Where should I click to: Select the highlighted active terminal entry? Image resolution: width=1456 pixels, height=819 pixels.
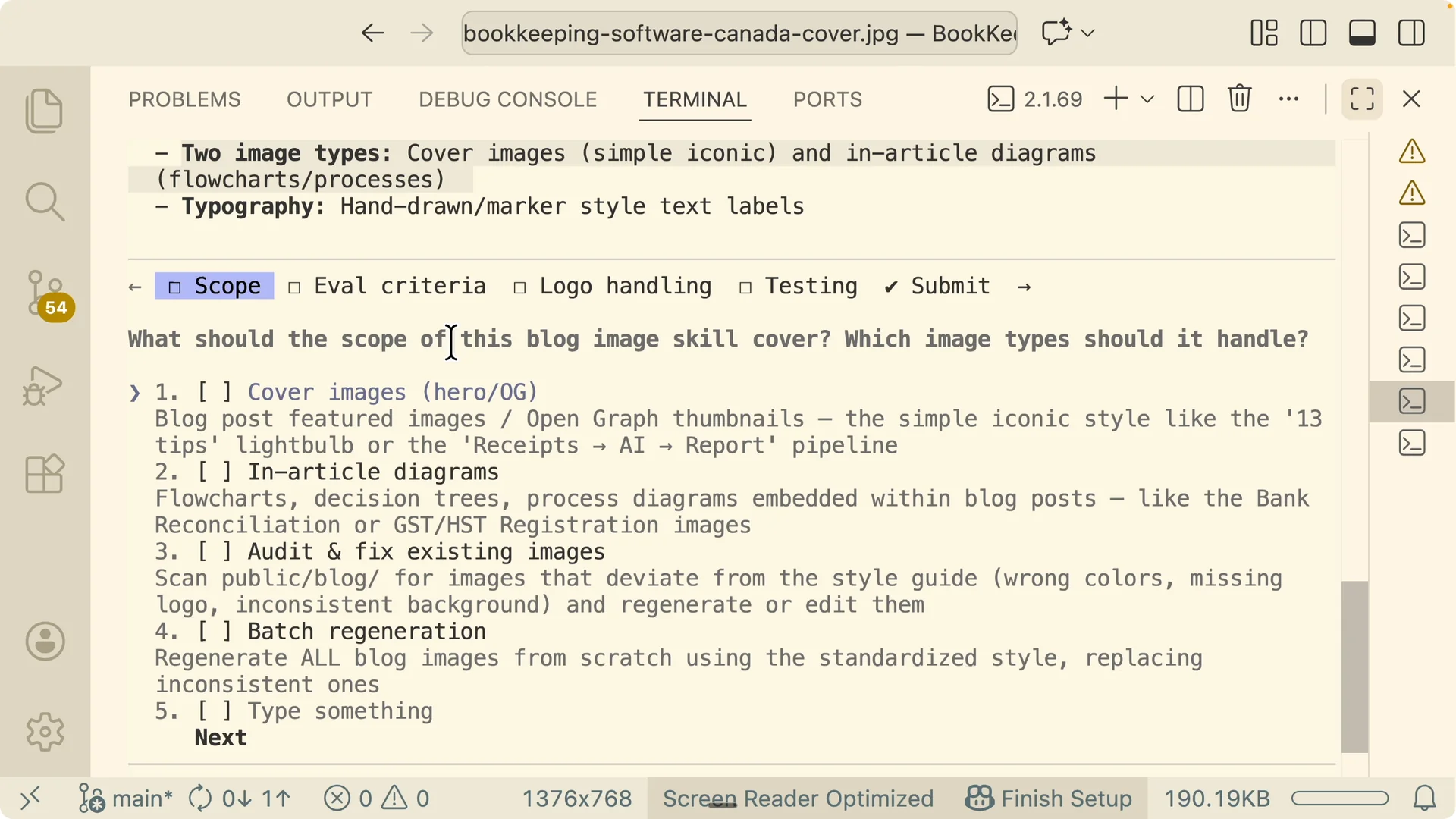tap(1412, 401)
